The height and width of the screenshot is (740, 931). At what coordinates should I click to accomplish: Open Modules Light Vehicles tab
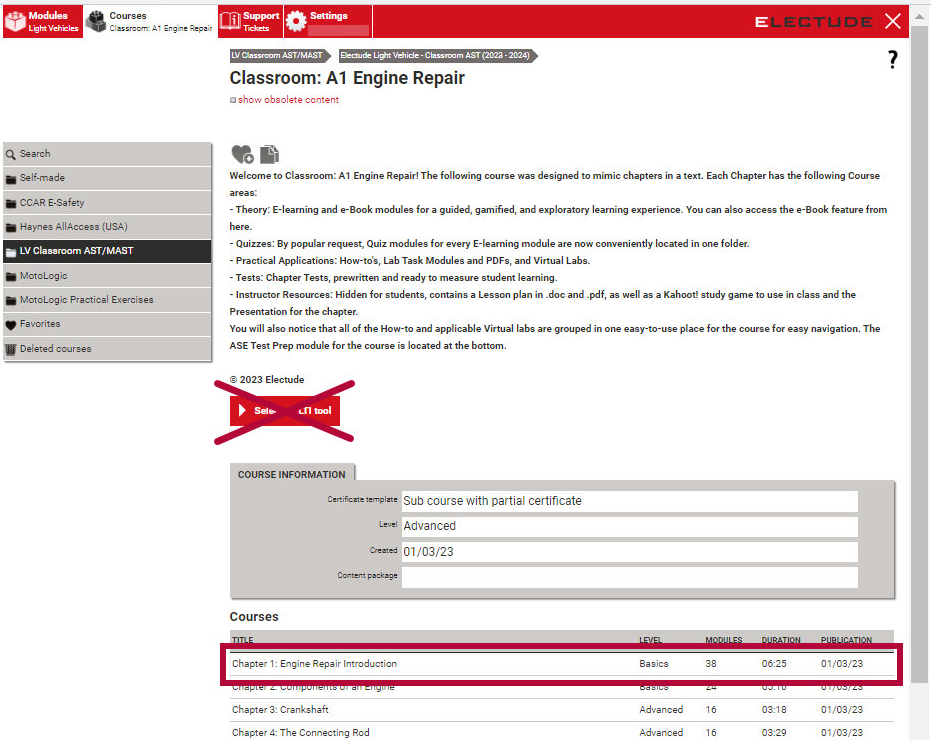point(42,21)
